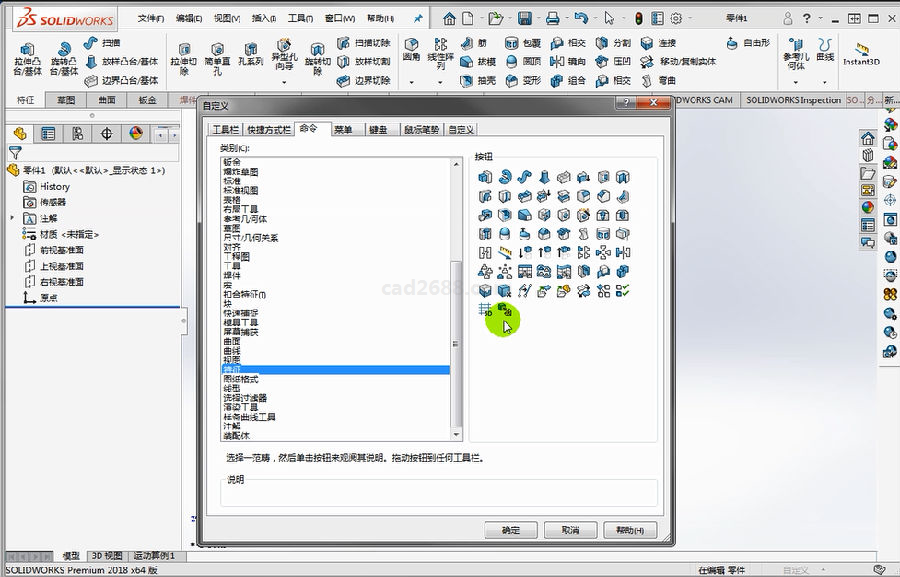Image resolution: width=900 pixels, height=577 pixels.
Task: Click the 圆角 fillet tool icon
Action: click(411, 45)
